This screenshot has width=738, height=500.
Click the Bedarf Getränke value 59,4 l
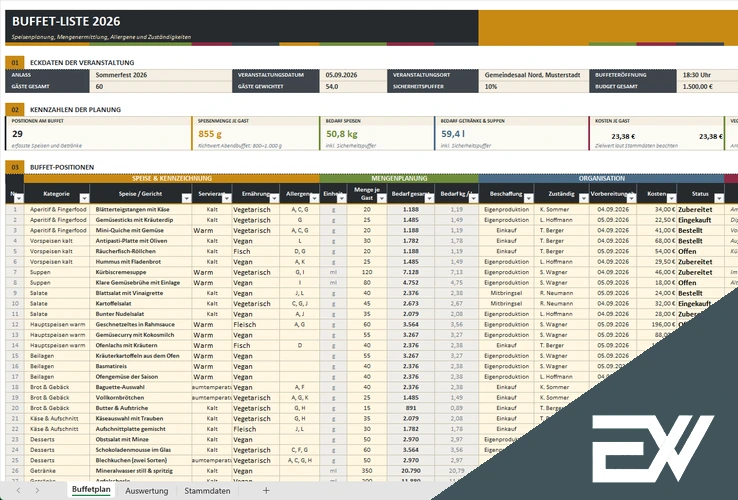pyautogui.click(x=453, y=134)
